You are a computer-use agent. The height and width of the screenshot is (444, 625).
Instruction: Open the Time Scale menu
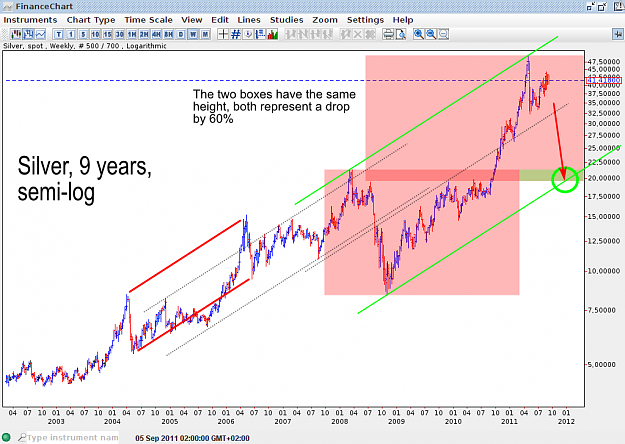[148, 20]
